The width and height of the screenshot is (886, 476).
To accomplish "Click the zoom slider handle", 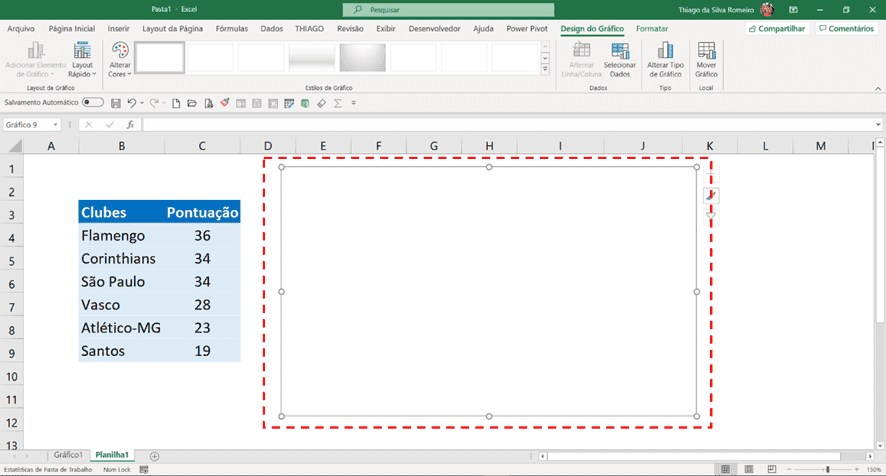I will click(828, 469).
